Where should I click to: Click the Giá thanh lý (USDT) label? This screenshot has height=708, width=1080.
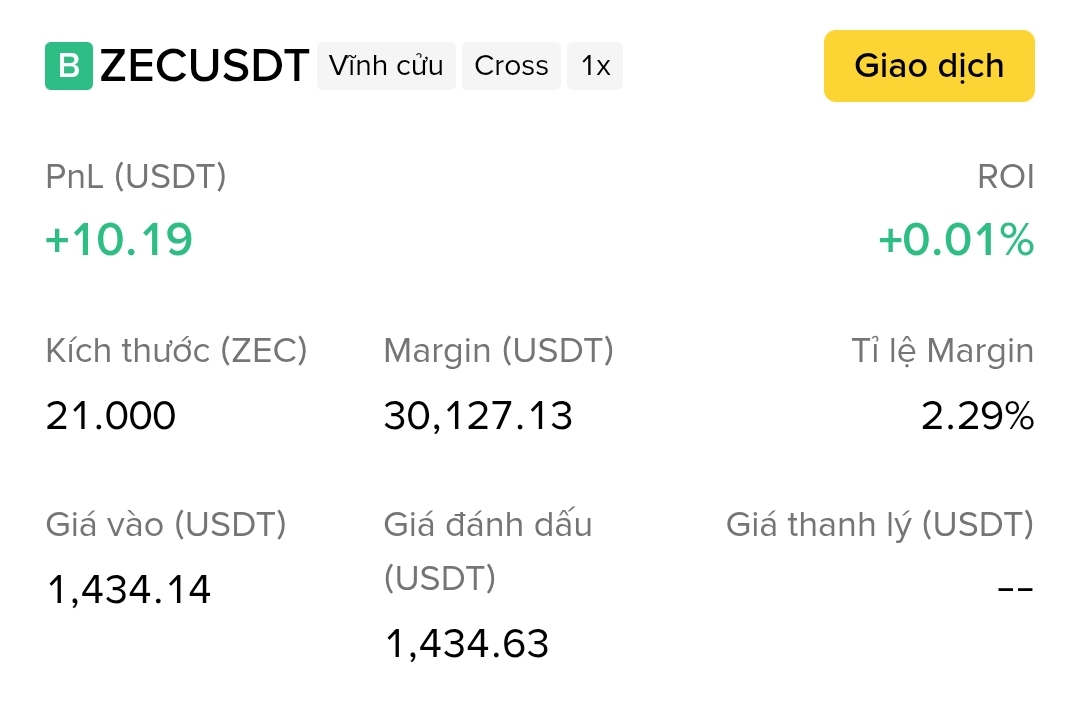880,525
